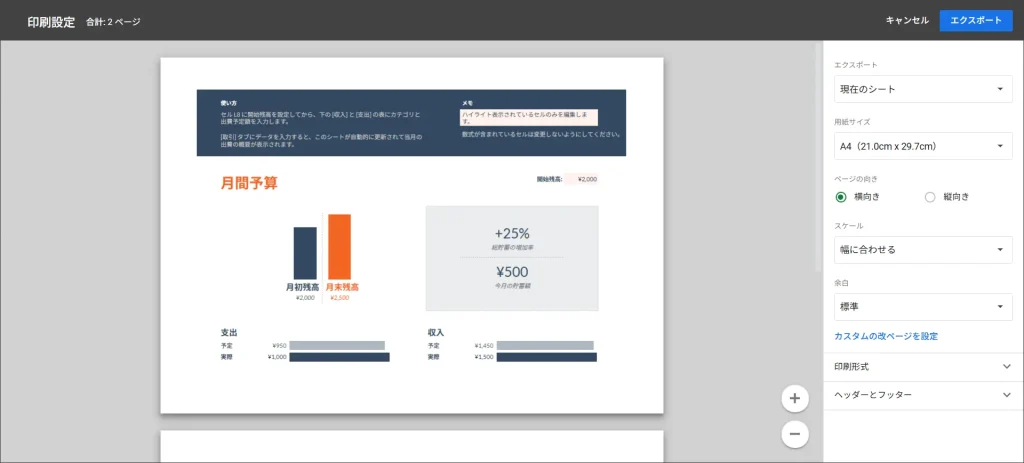Click the ¥500 savings value in preview
The width and height of the screenshot is (1024, 463).
click(x=512, y=272)
